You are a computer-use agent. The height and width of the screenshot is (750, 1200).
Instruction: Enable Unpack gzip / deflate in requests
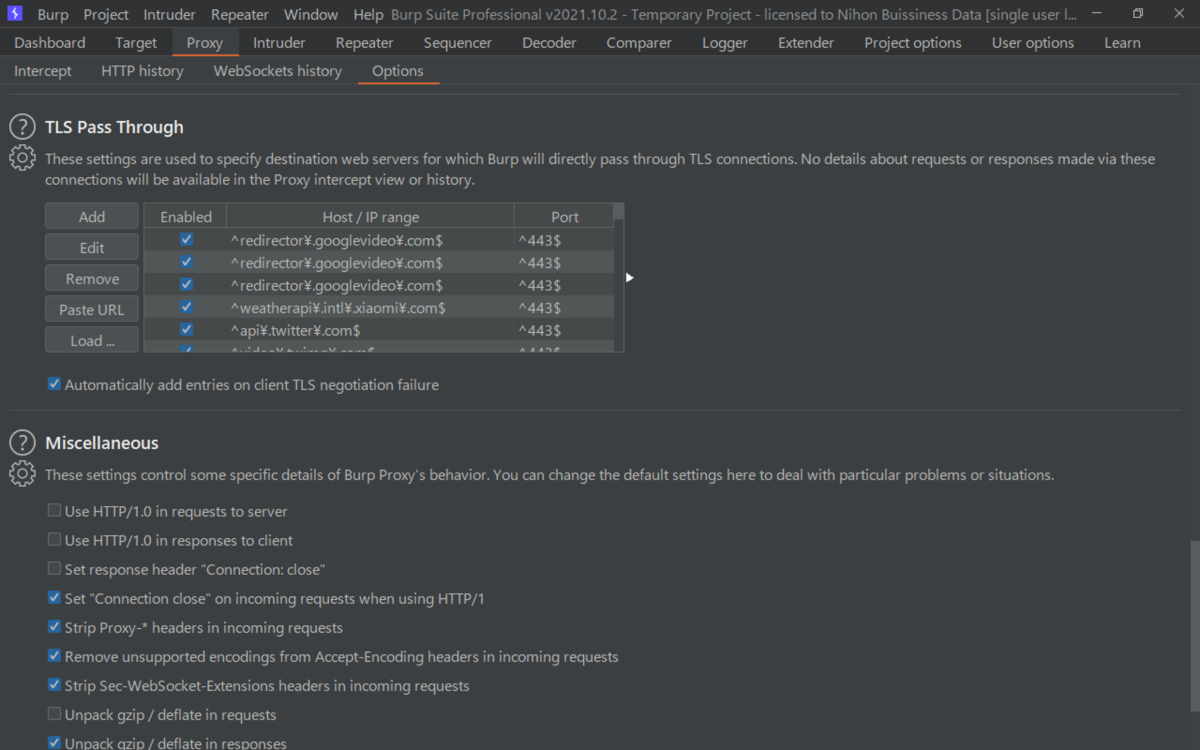coord(162,714)
